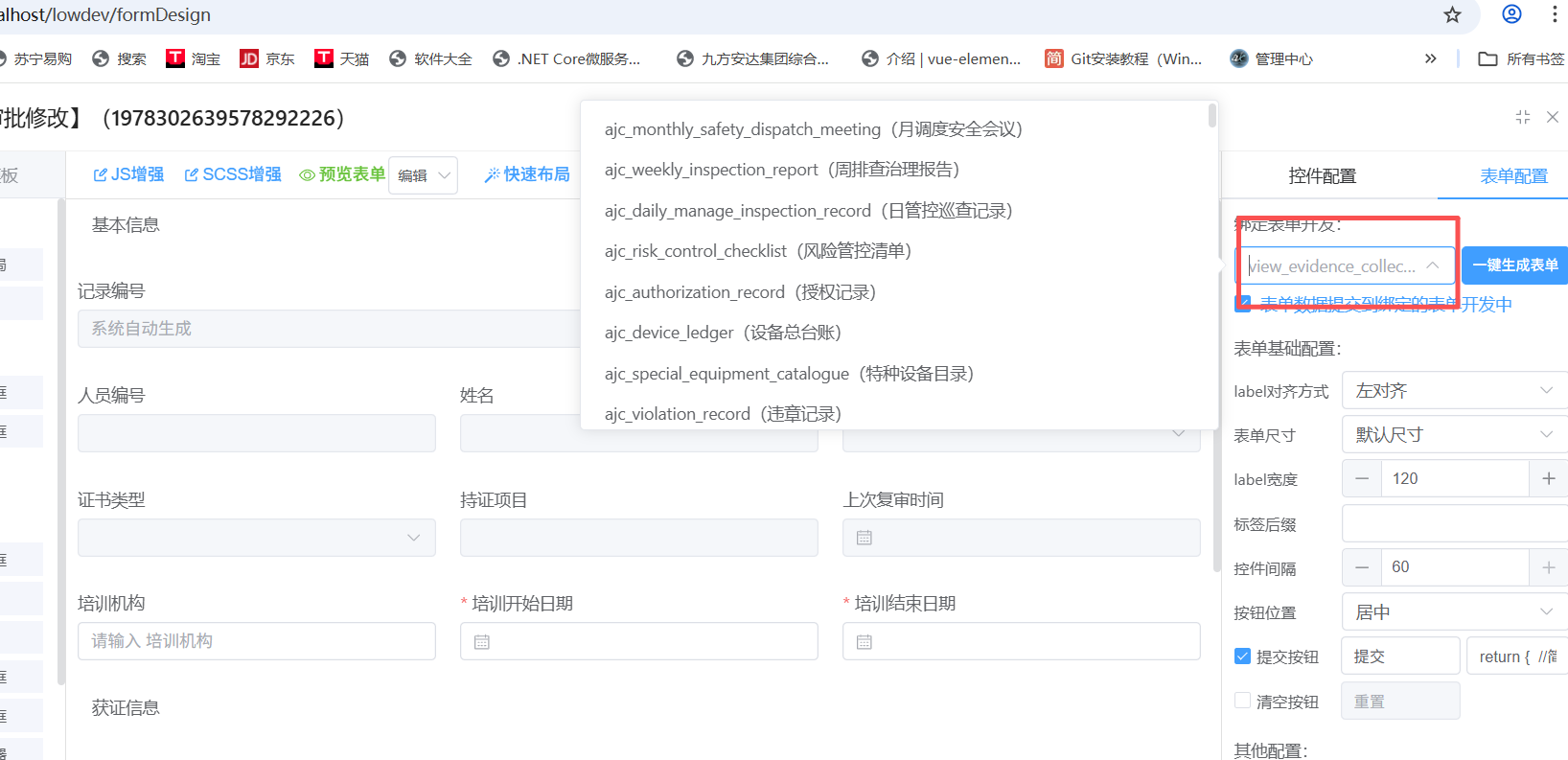Viewport: 1568px width, 760px height.
Task: Click the SCSS增强 toolbar button
Action: (x=233, y=174)
